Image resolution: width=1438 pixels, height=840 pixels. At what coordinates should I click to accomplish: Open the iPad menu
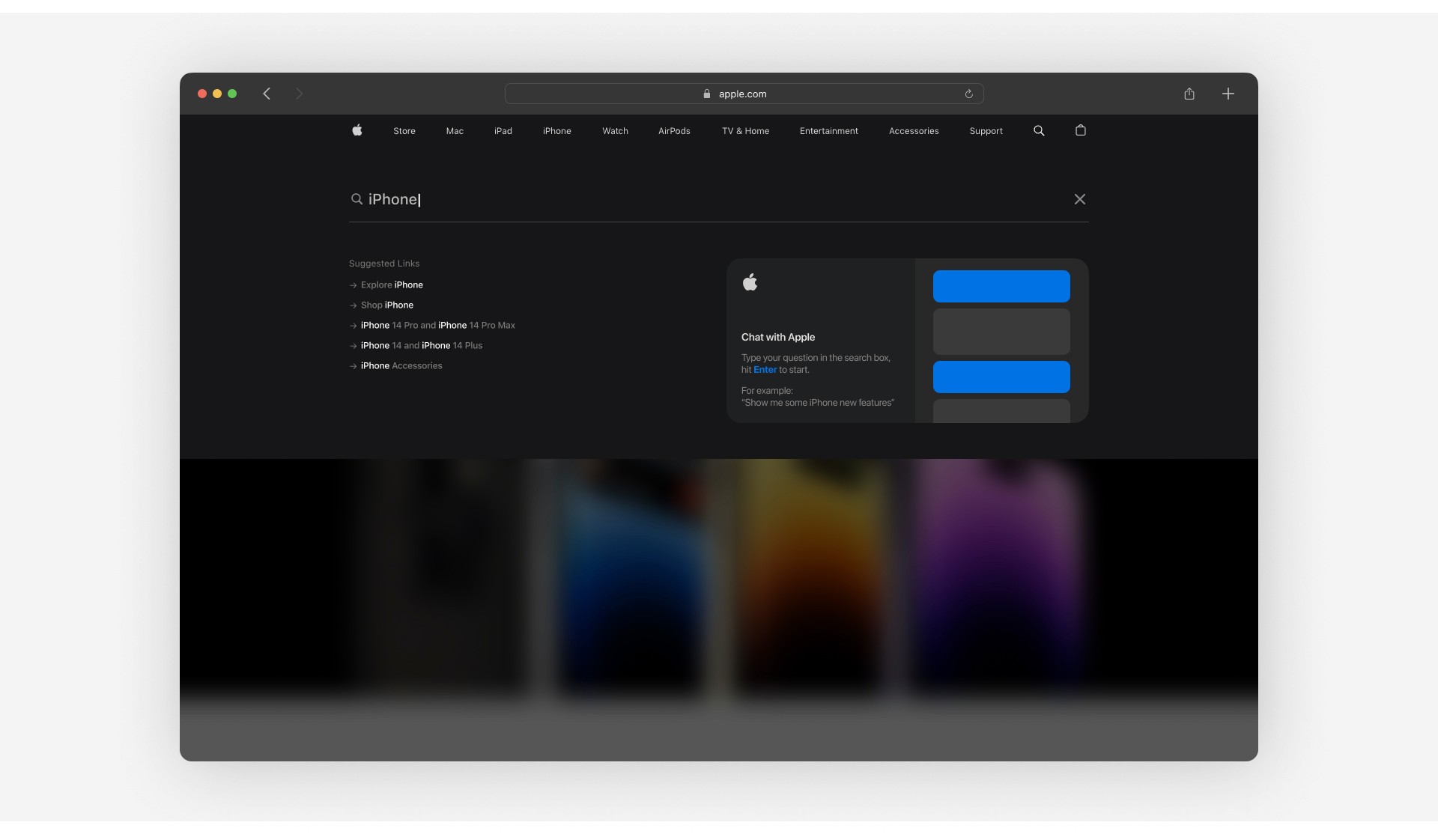click(503, 131)
